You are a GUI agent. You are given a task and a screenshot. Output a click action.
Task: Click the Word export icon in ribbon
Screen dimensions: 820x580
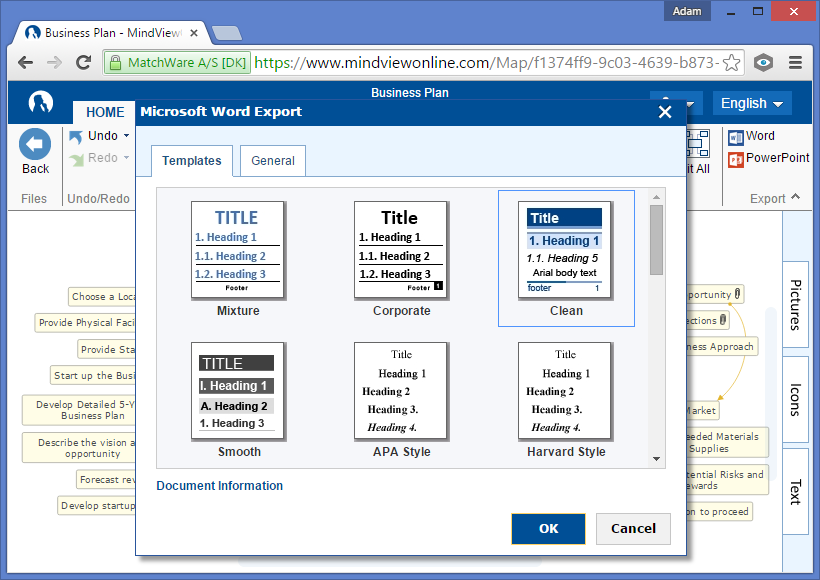[x=736, y=138]
